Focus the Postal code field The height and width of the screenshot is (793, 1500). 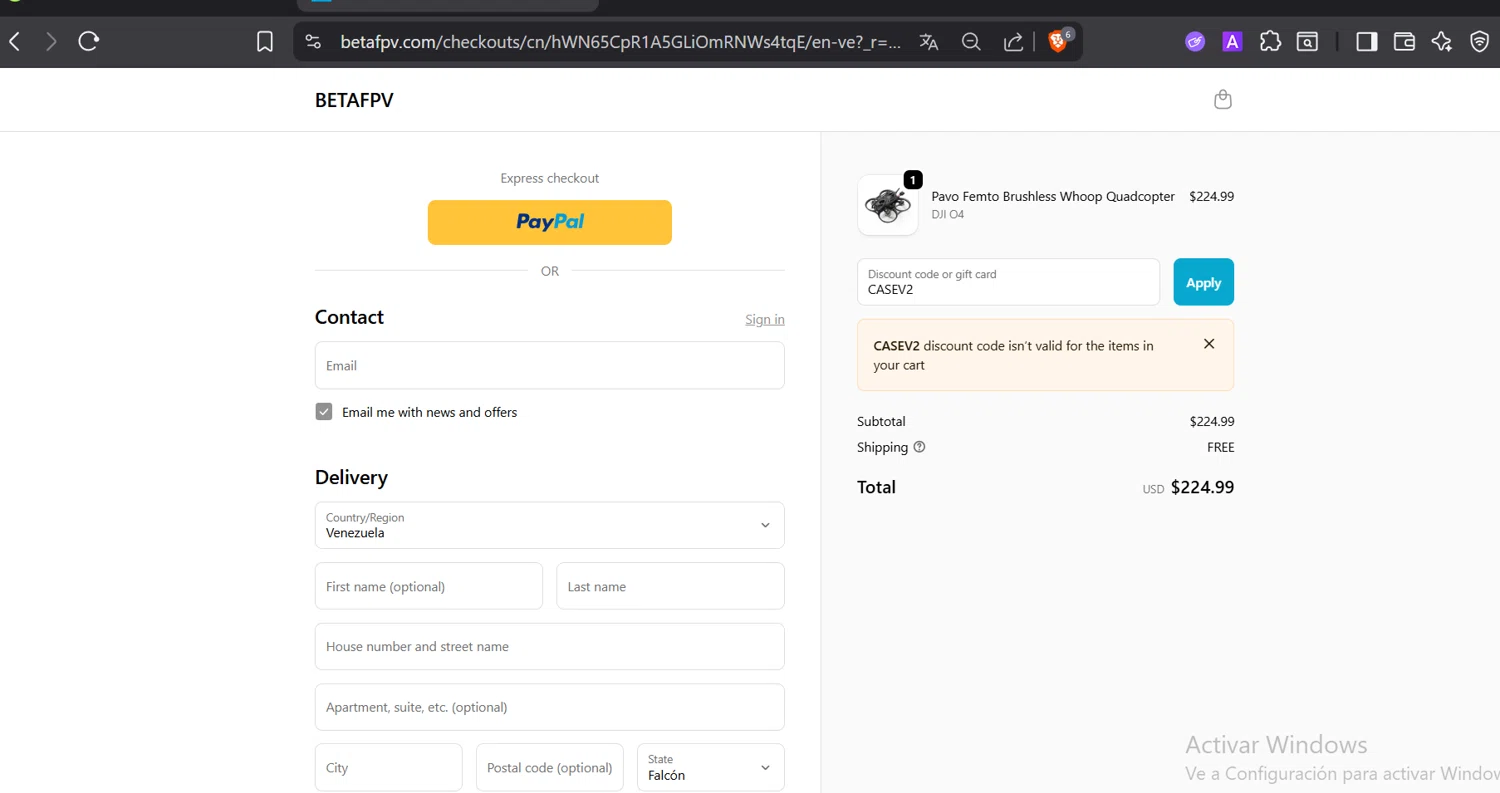tap(549, 767)
